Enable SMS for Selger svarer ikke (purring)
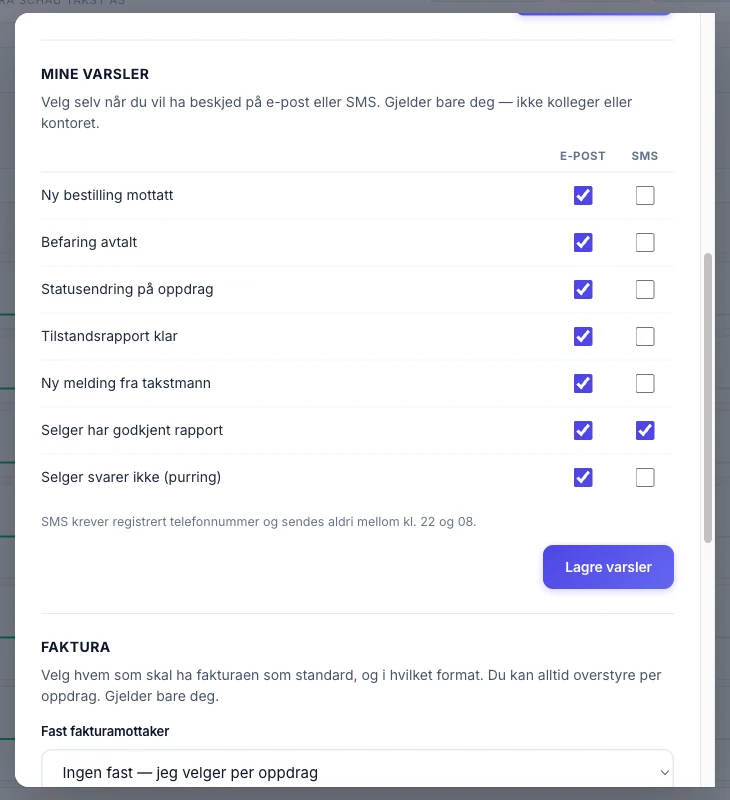Viewport: 730px width, 800px height. click(x=645, y=477)
